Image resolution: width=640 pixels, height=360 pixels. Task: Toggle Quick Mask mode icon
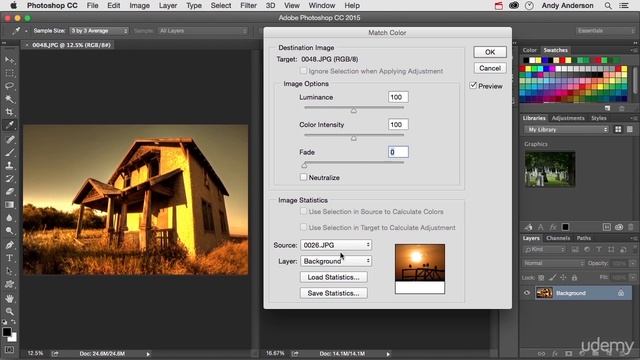[x=9, y=350]
